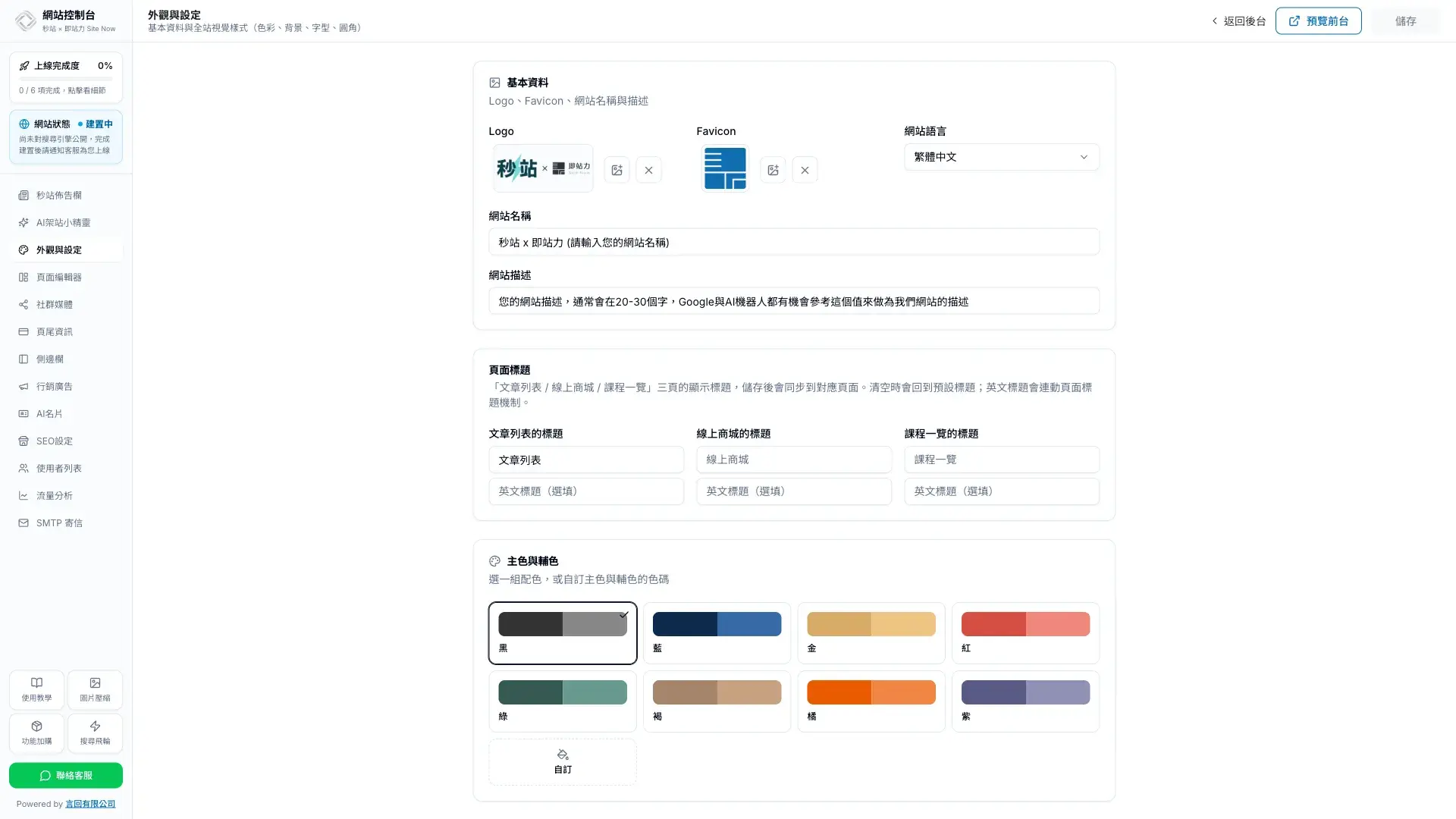Click the 使用者列表 users icon
The width and height of the screenshot is (1456, 819).
point(24,469)
